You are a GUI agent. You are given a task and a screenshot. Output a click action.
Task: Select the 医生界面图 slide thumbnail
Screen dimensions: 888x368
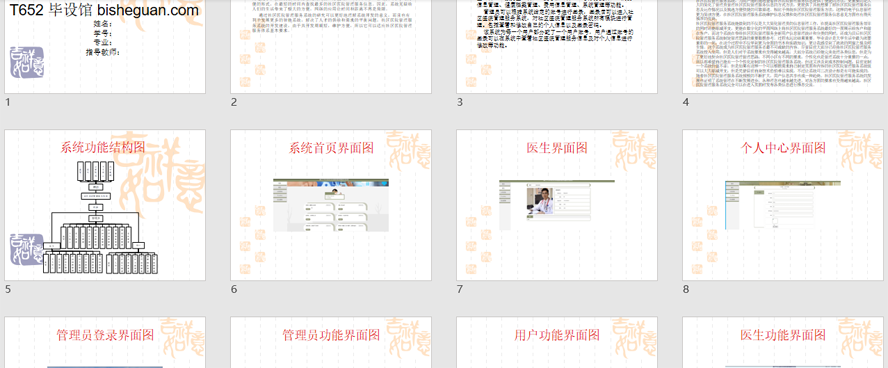tap(557, 205)
